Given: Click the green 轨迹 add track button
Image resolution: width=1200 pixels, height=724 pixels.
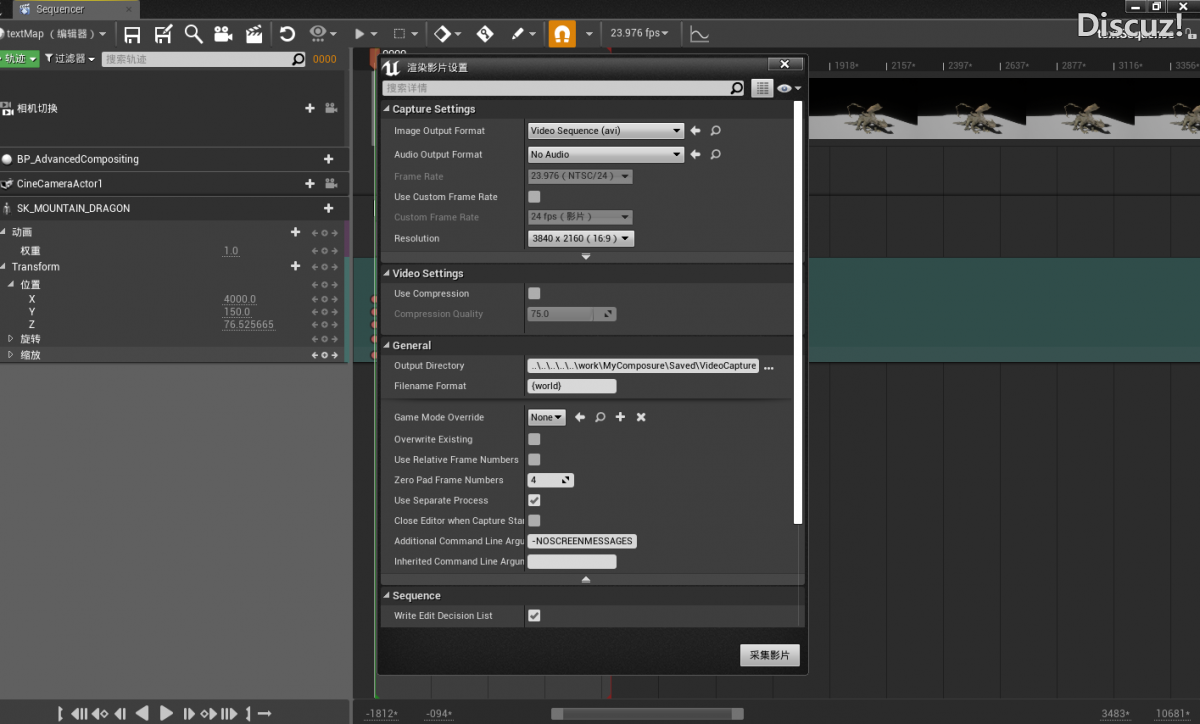Looking at the screenshot, I should (18, 59).
